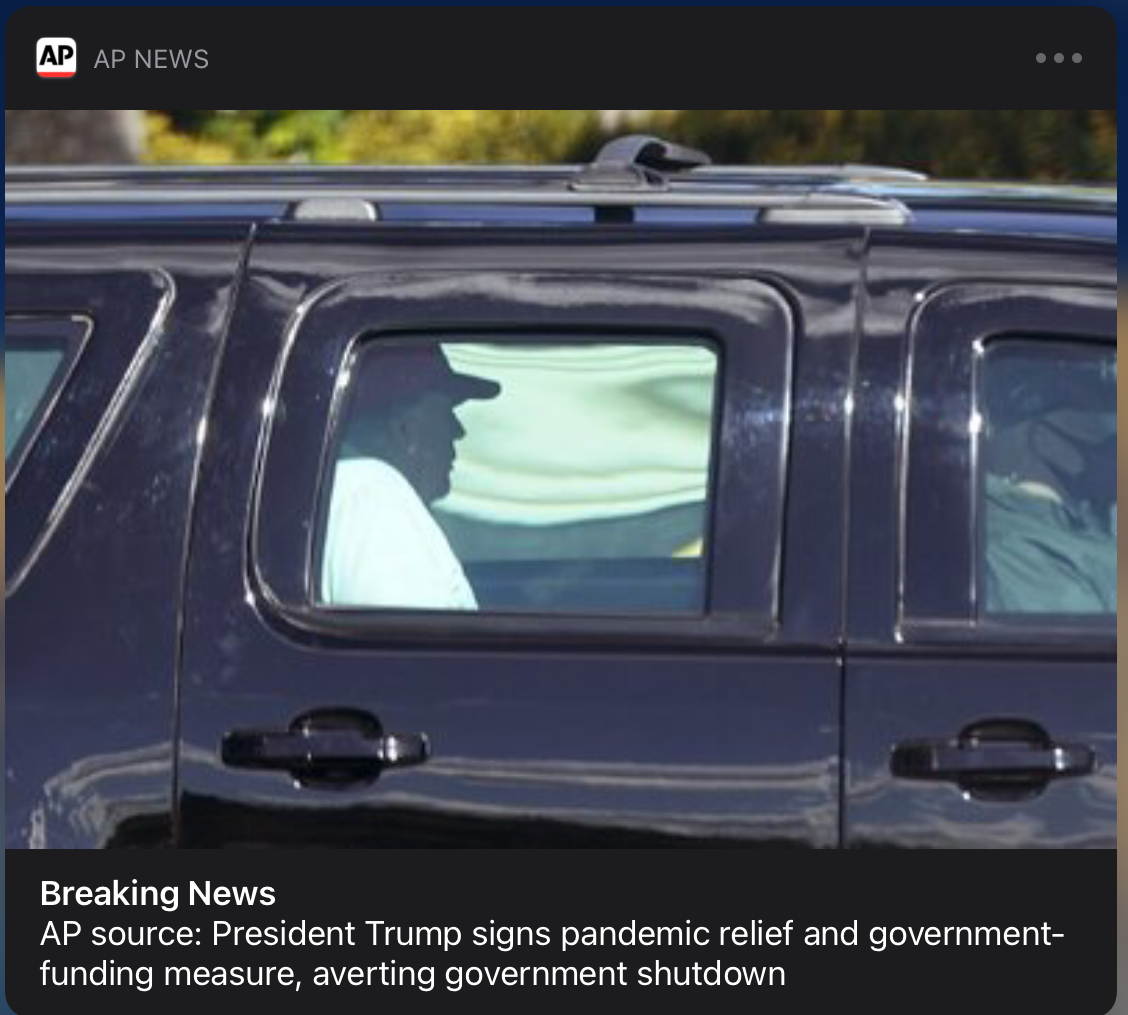Click the AP logo icon
Screen dimensions: 1128x1015
[56, 58]
